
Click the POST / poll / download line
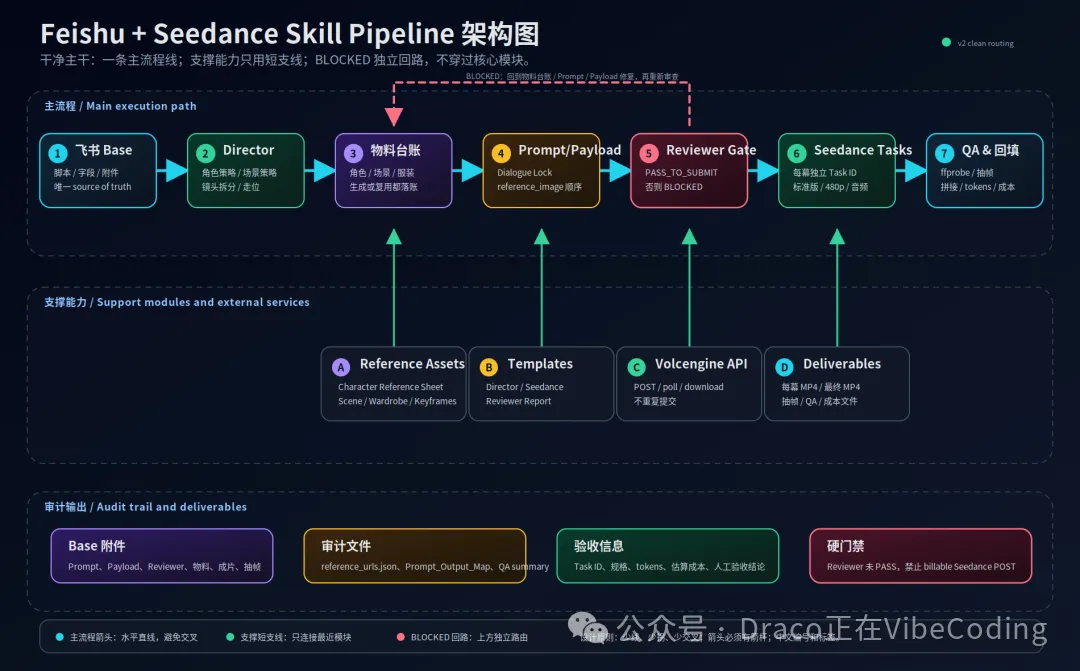pos(678,387)
